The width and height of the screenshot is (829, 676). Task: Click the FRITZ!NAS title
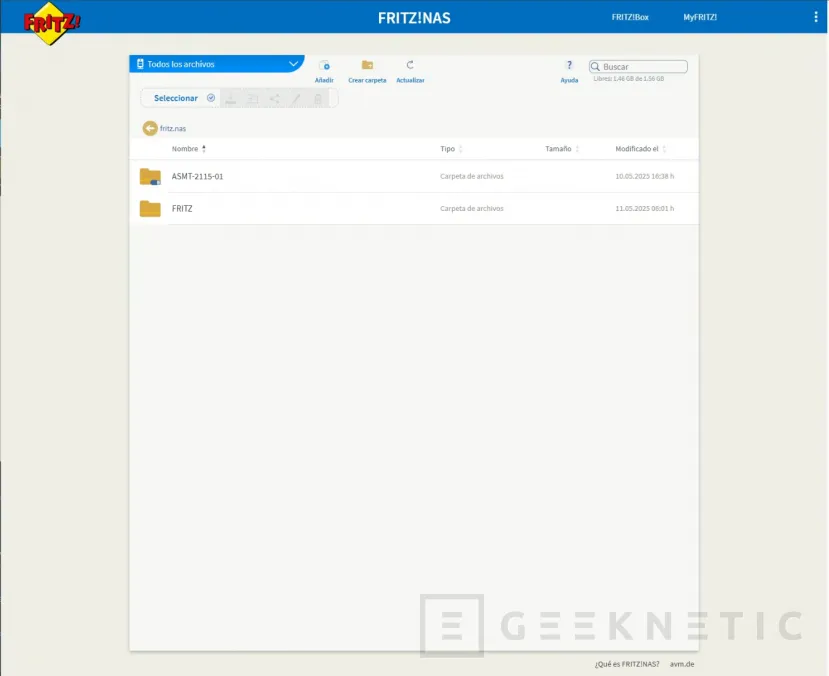[x=414, y=18]
